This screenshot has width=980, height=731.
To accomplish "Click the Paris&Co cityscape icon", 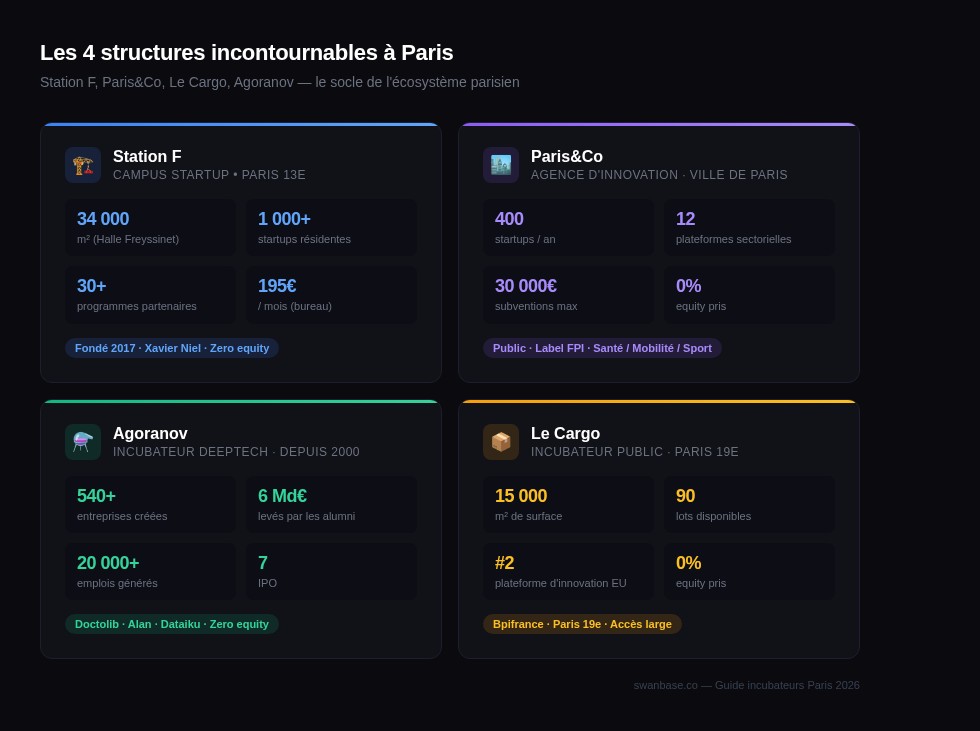I will (x=501, y=165).
